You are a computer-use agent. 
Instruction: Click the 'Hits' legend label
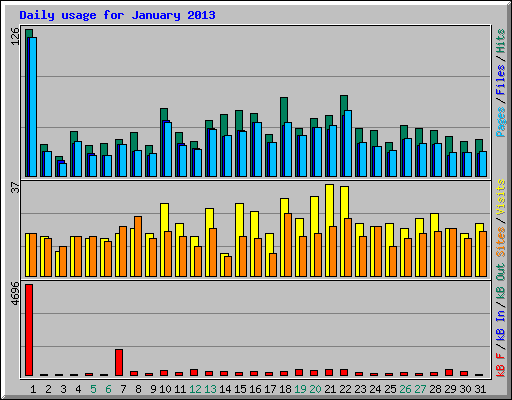500,41
